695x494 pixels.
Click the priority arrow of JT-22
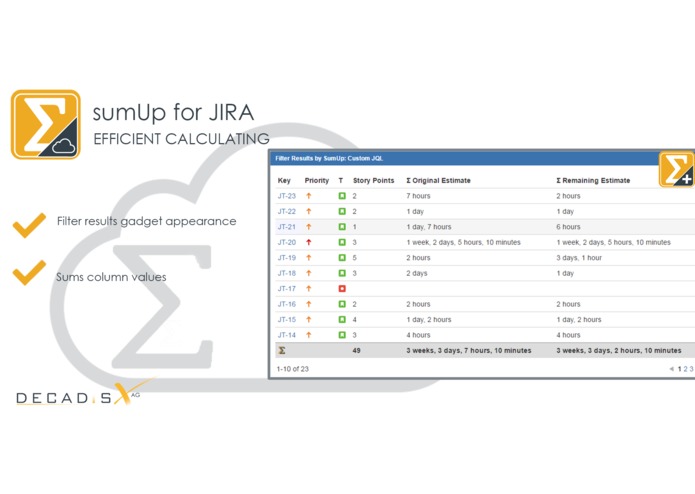click(x=309, y=211)
